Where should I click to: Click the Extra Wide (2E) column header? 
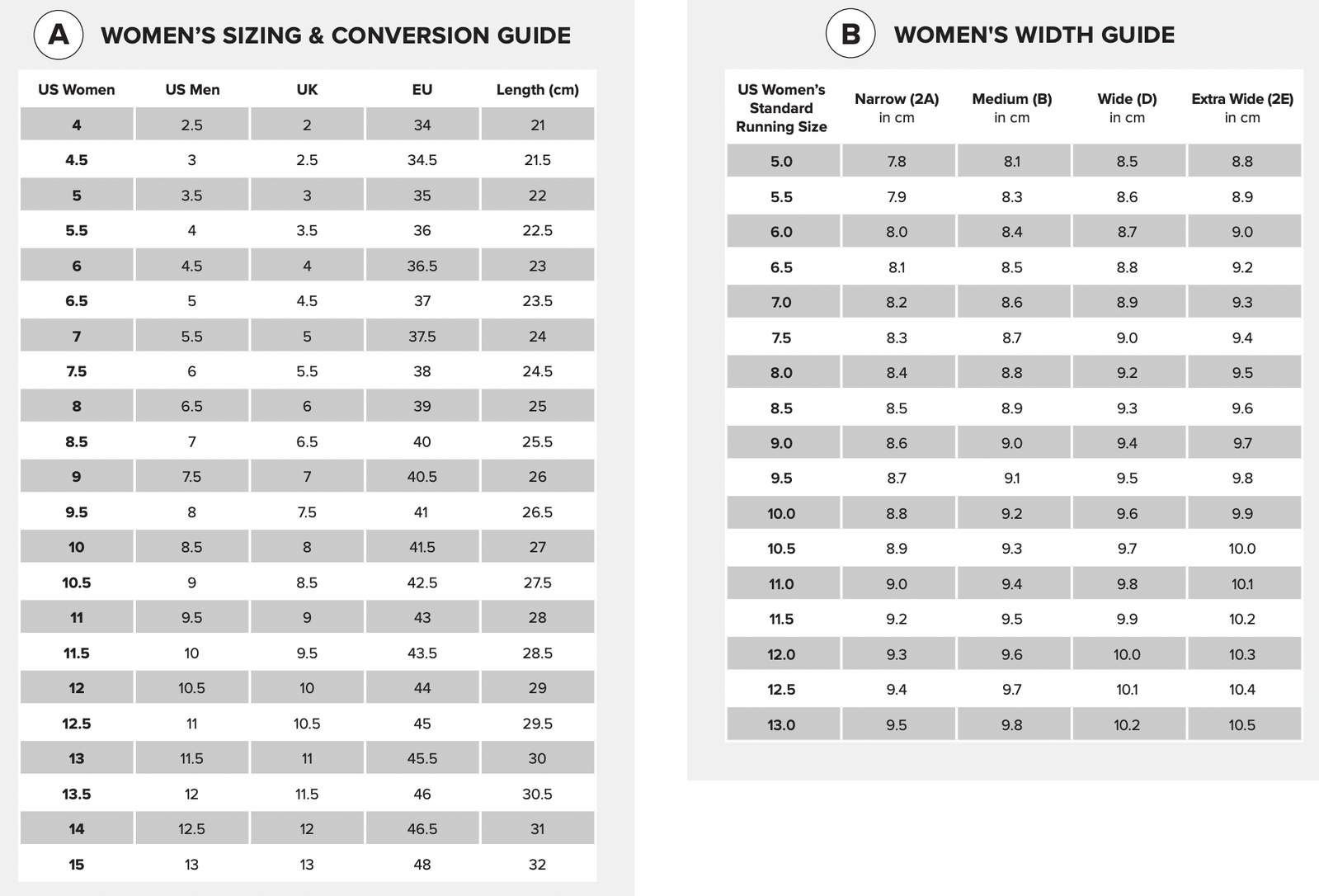[1241, 107]
